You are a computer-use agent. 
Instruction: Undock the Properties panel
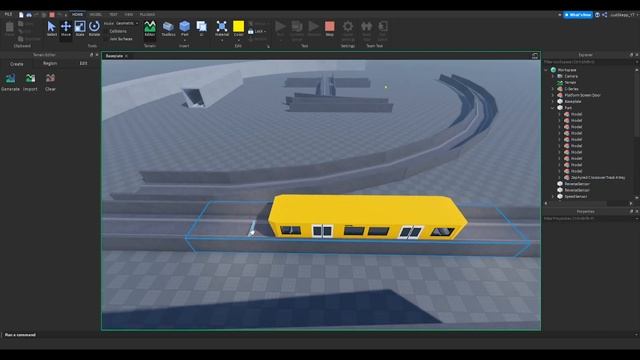pyautogui.click(x=631, y=211)
